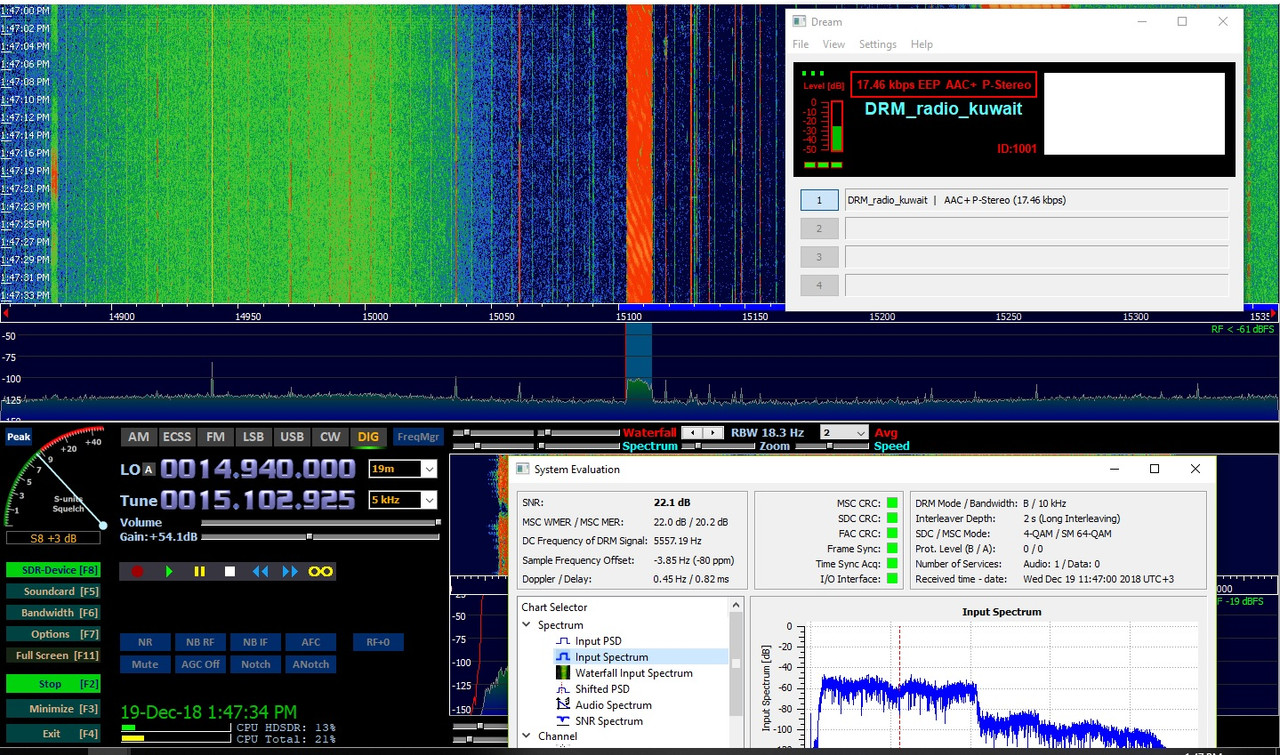
Task: Select the Input PSD chart icon
Action: click(563, 641)
